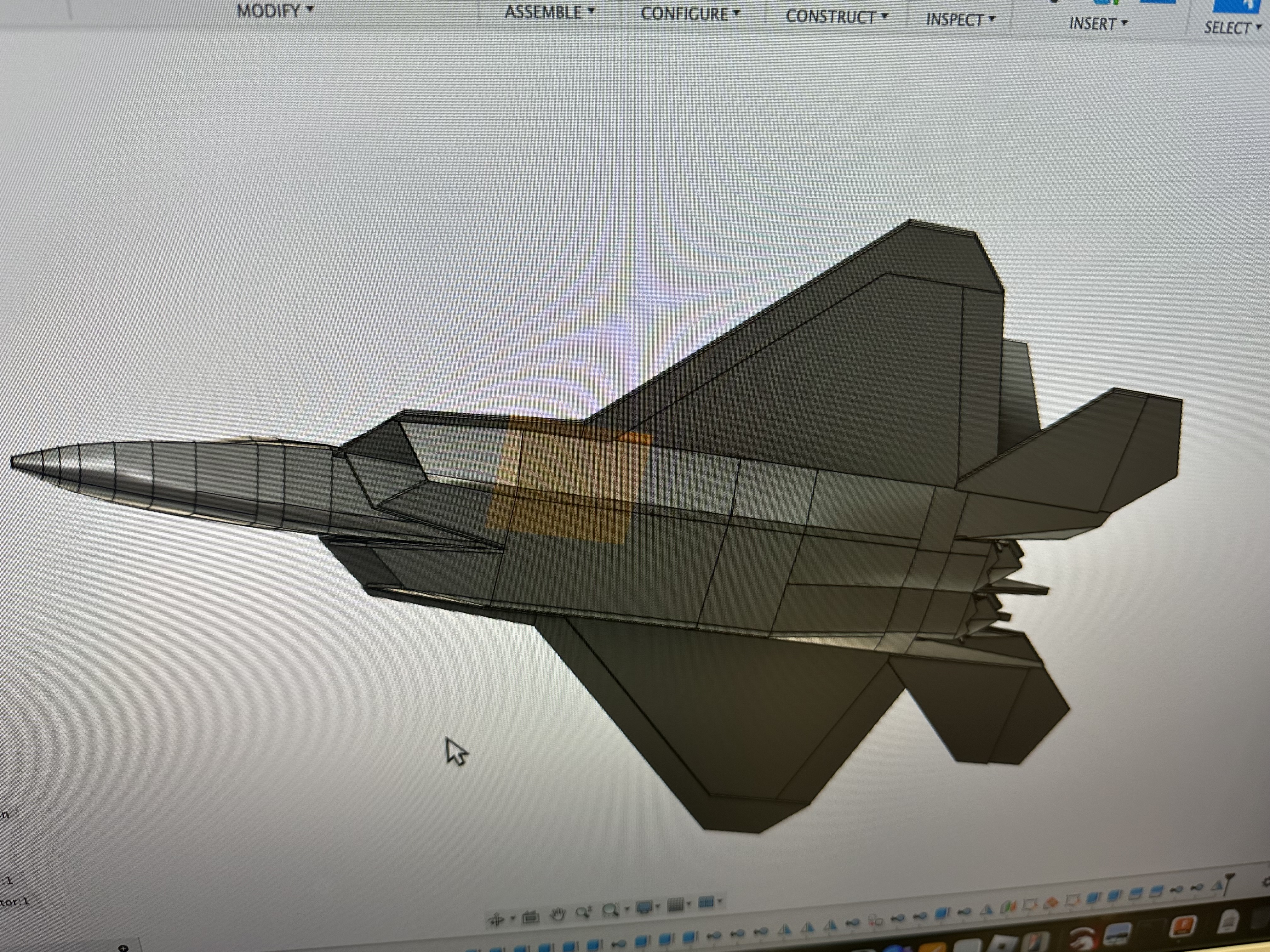Screen dimensions: 1270x952
Task: Click the Zoom Window fit icon
Action: (x=611, y=910)
